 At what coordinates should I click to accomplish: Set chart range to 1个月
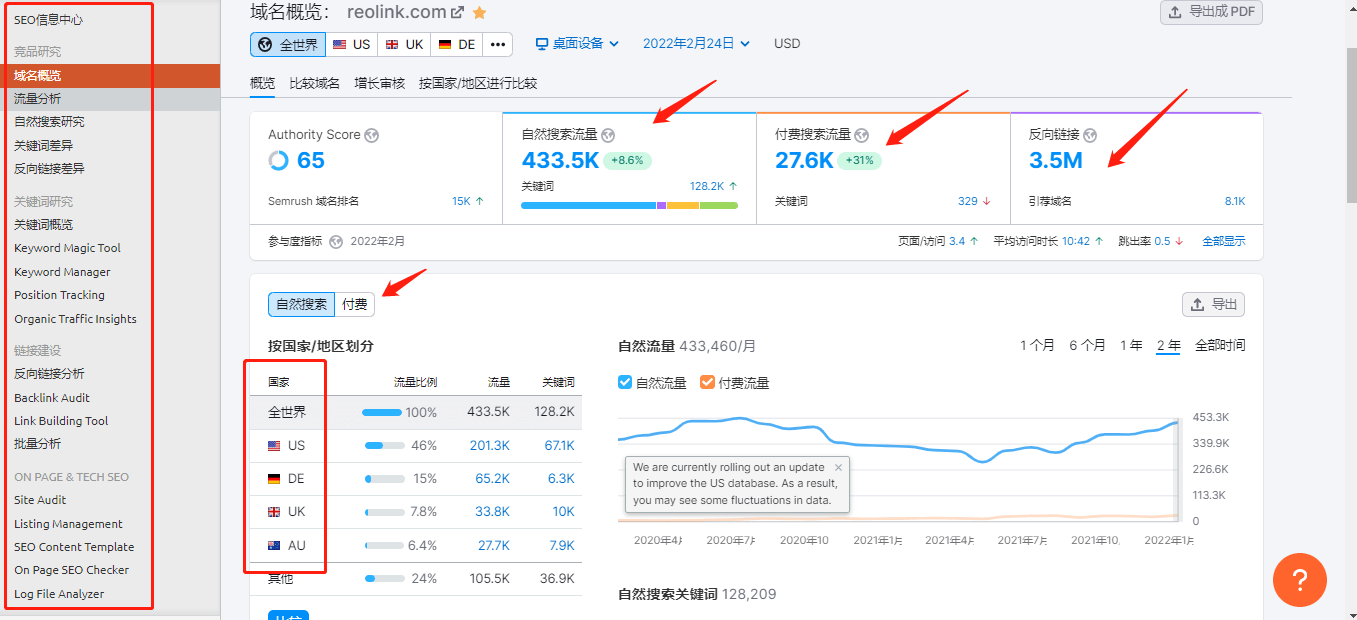click(x=1037, y=345)
